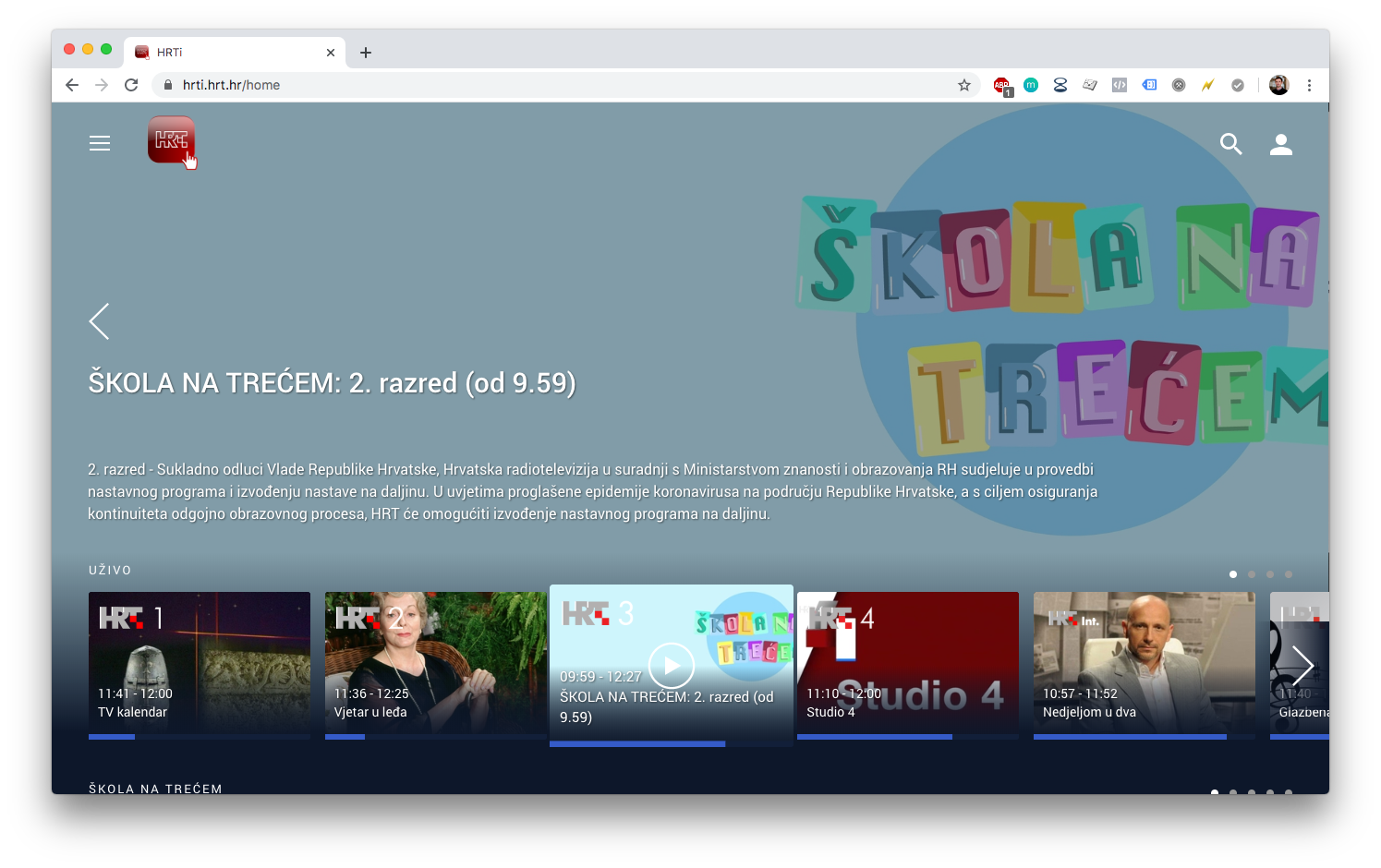
Task: Bookmark page with the star icon
Action: pos(964,85)
